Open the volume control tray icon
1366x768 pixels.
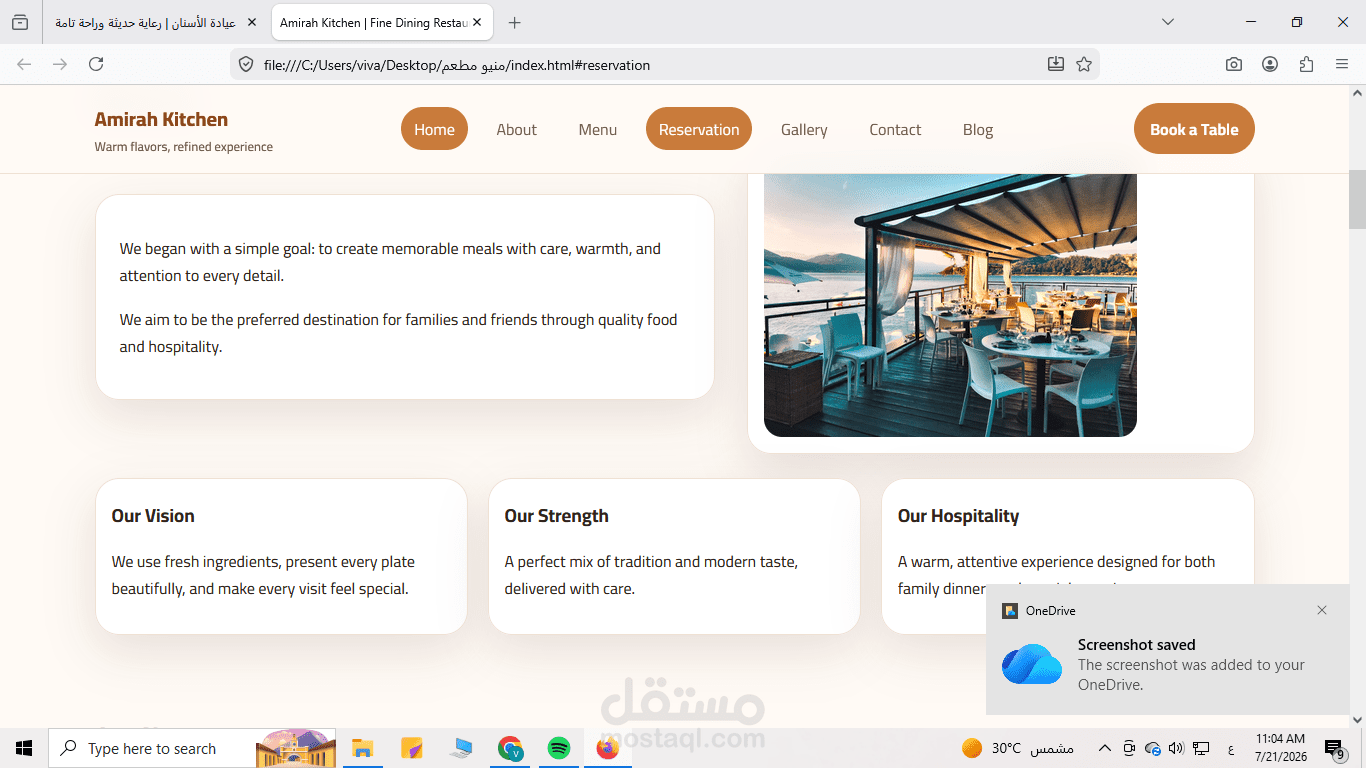[x=1176, y=748]
